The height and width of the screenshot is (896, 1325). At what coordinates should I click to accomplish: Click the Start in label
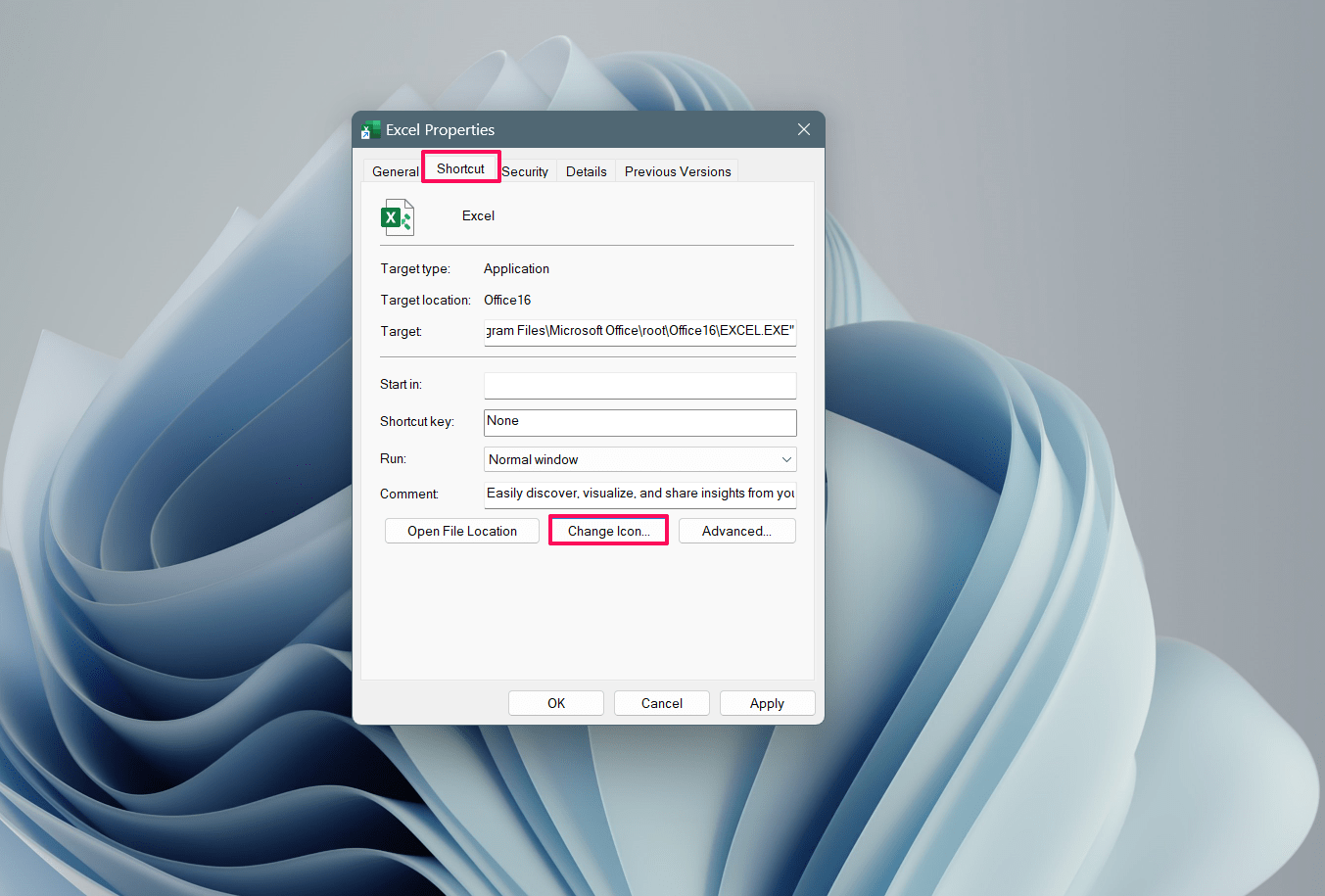point(401,384)
